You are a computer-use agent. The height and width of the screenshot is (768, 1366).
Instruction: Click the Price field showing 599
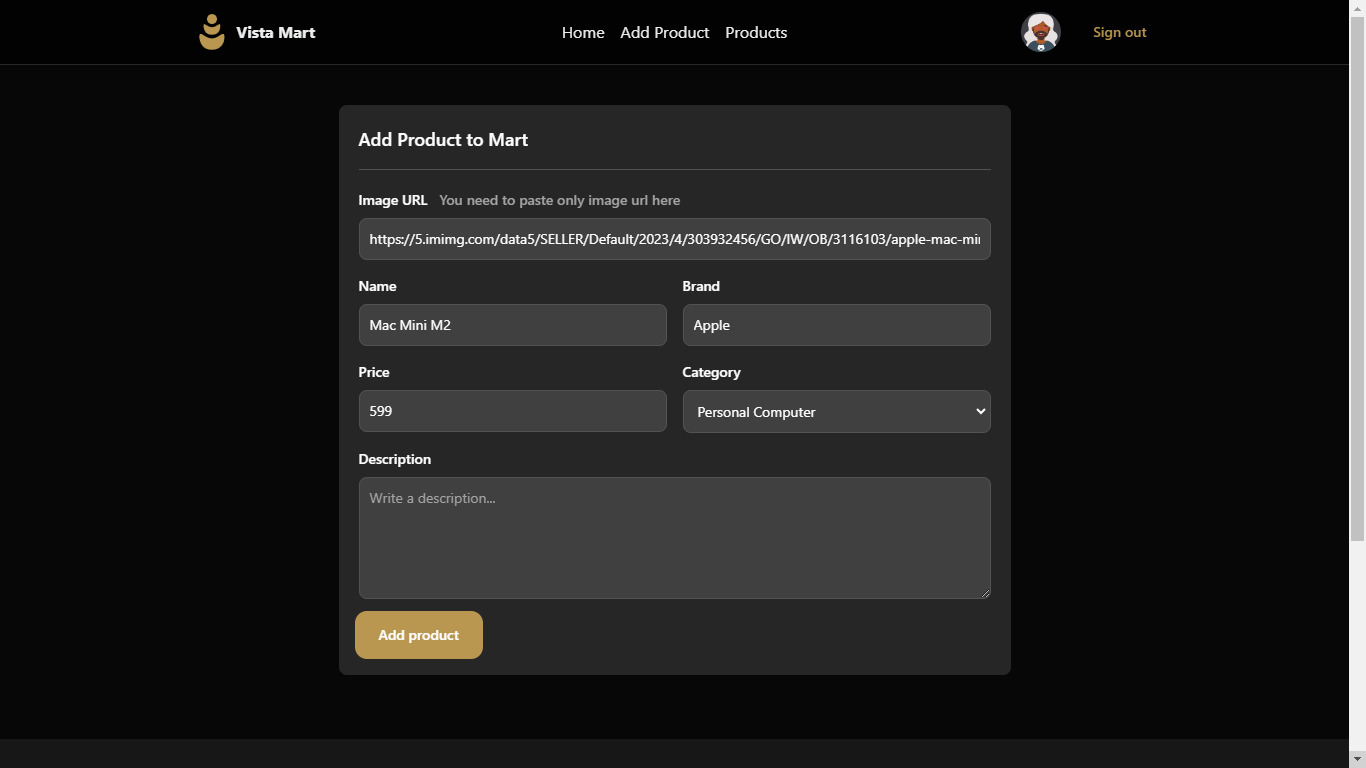pos(513,411)
